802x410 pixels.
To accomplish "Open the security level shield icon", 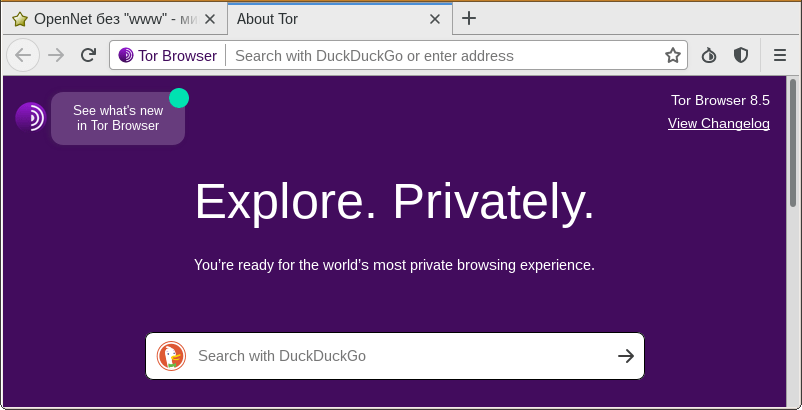I will coord(741,55).
